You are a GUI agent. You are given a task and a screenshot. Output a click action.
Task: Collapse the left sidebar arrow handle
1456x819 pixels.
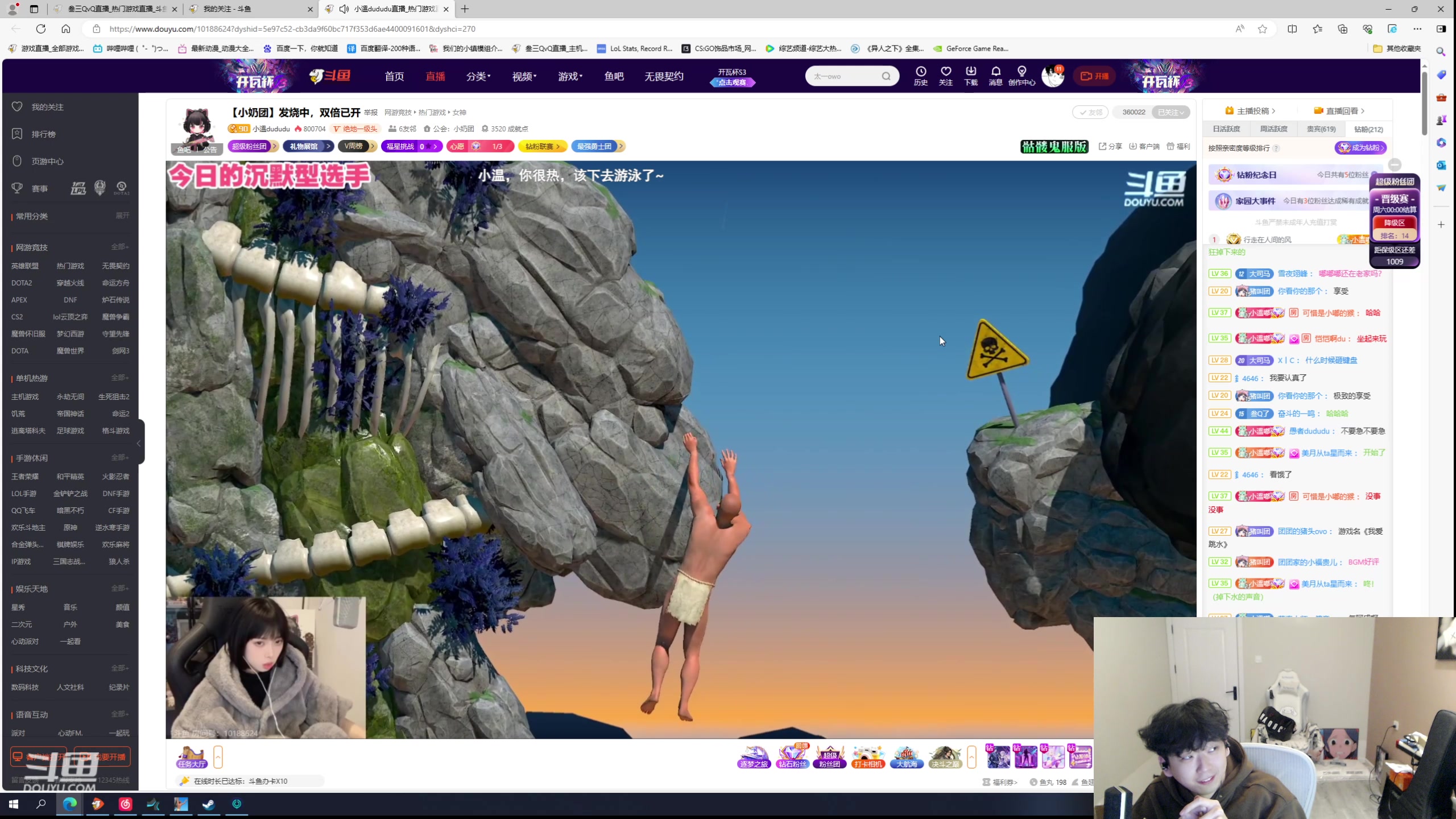pos(139,443)
